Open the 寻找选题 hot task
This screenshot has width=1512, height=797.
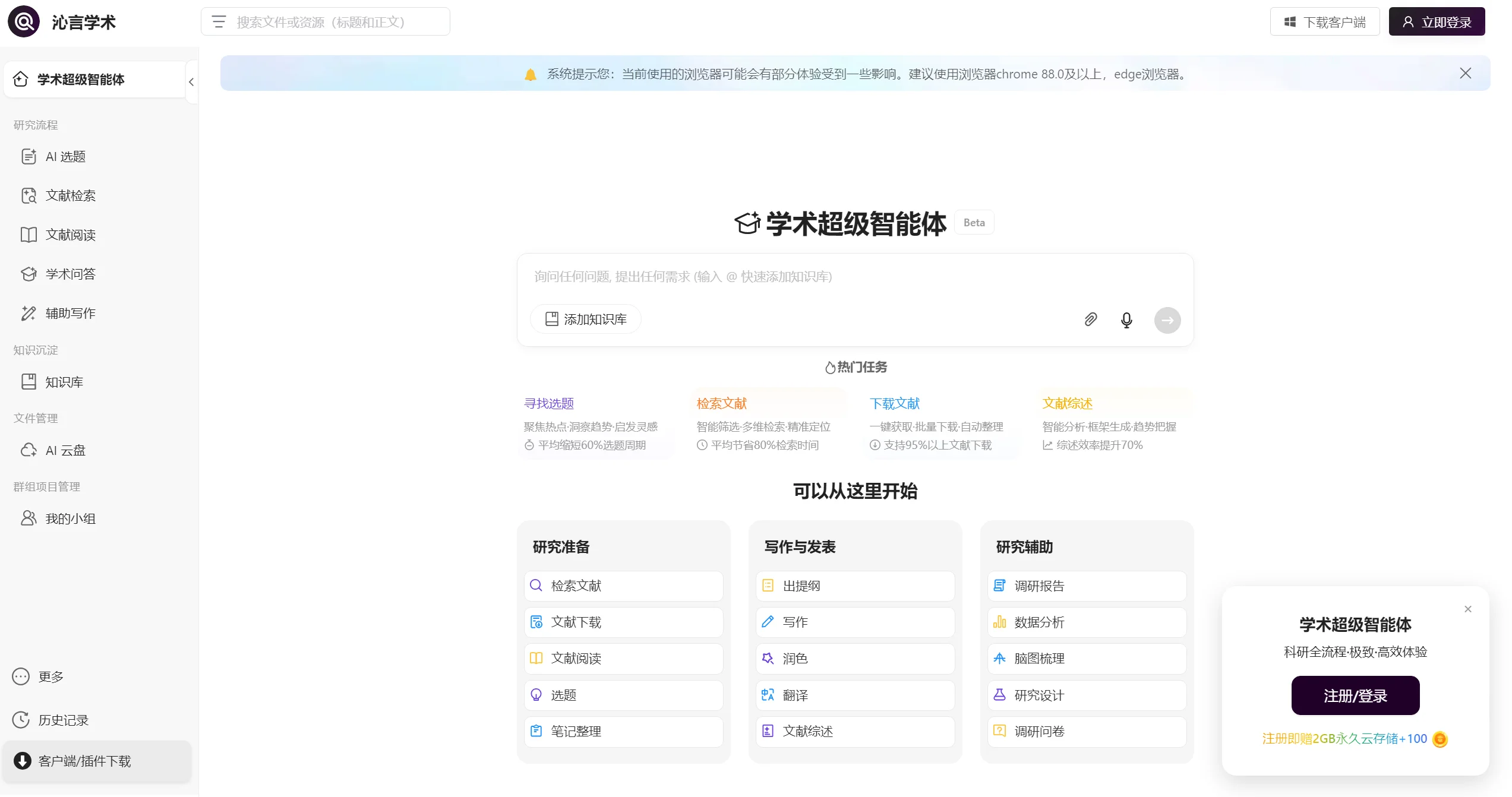(548, 403)
